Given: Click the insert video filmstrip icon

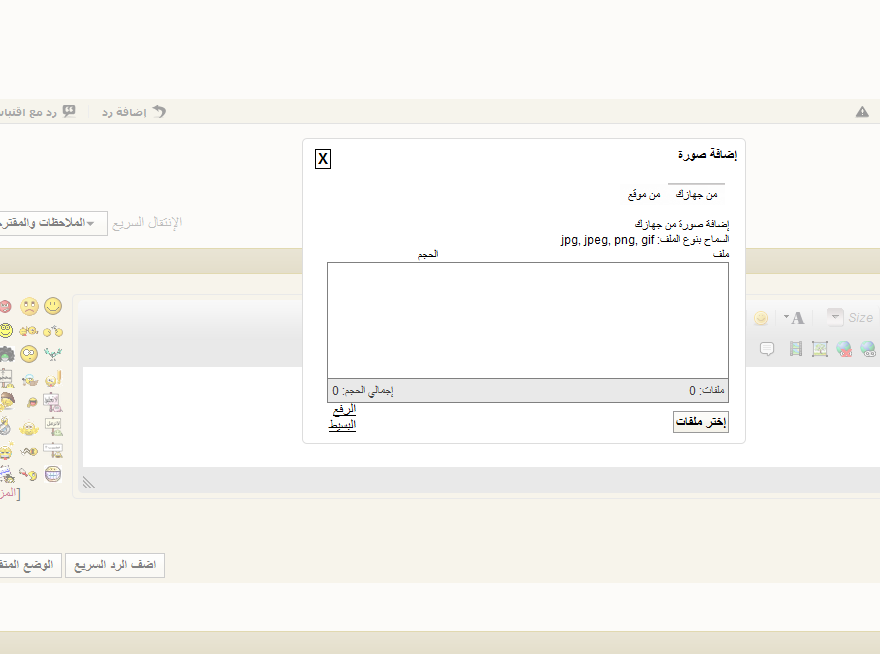Looking at the screenshot, I should (x=795, y=349).
